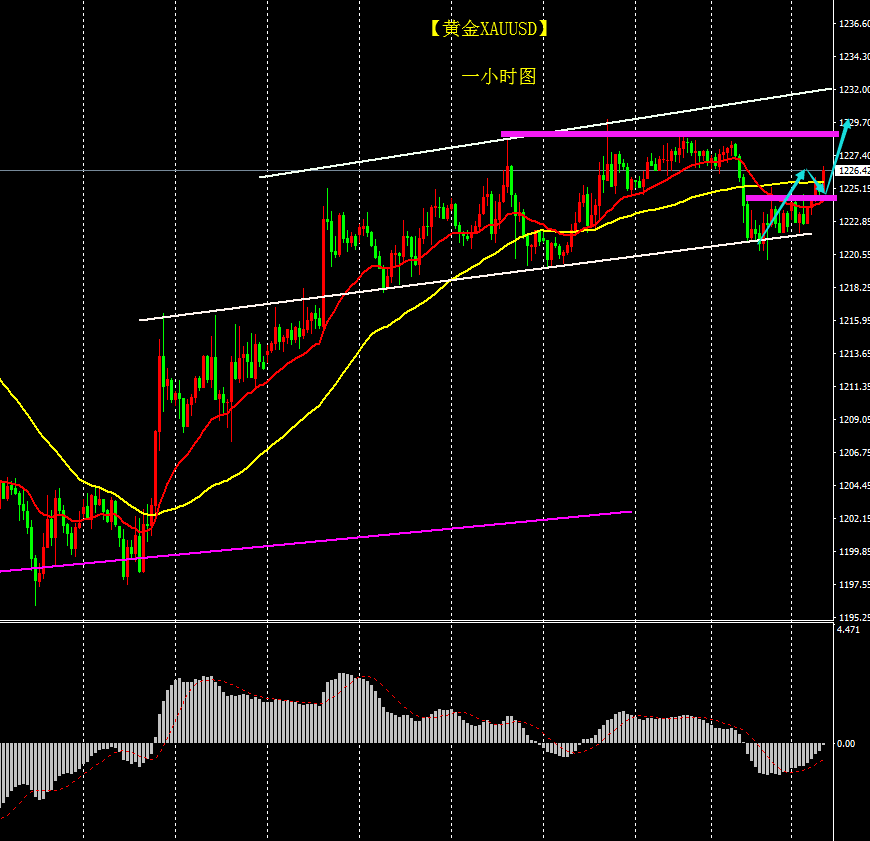Click the 1232.00 price axis label
Viewport: 870px width, 841px height.
[853, 90]
